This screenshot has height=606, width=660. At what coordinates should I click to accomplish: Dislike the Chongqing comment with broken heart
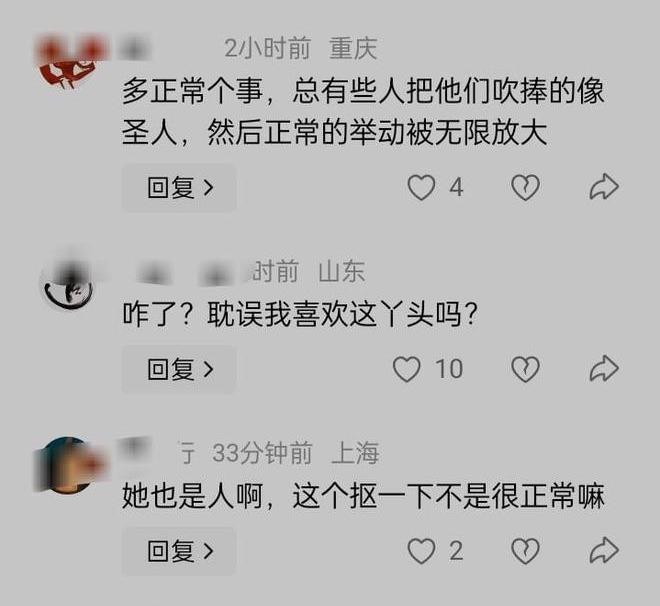tap(525, 187)
